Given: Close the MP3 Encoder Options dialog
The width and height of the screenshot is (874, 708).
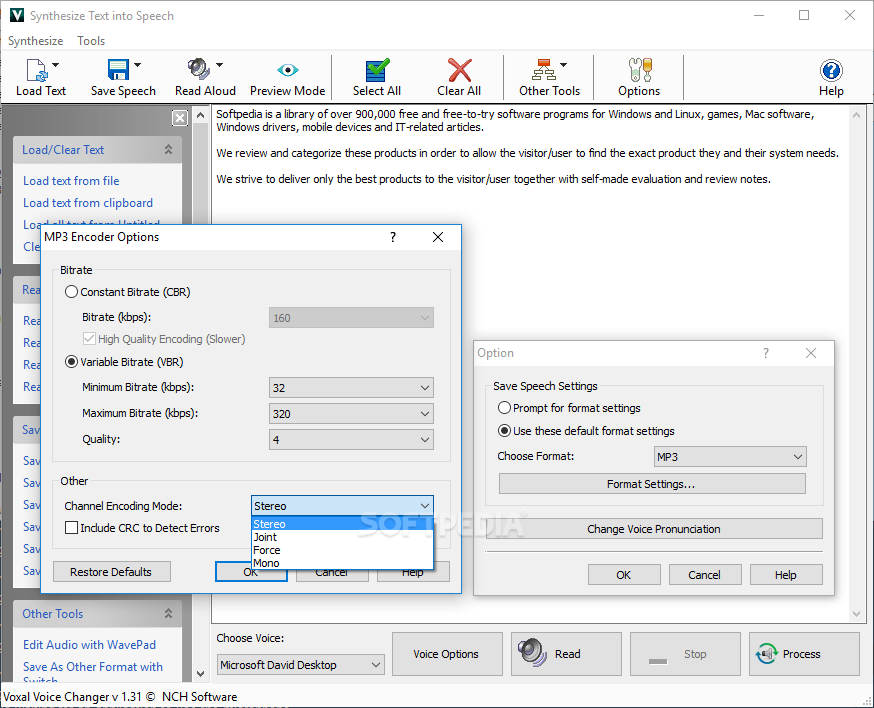Looking at the screenshot, I should (438, 237).
